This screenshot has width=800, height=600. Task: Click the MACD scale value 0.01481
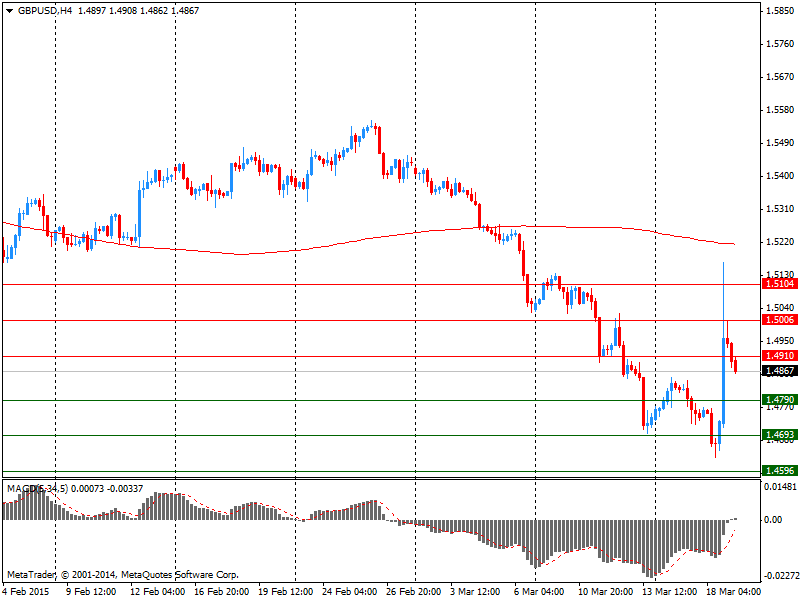[780, 487]
